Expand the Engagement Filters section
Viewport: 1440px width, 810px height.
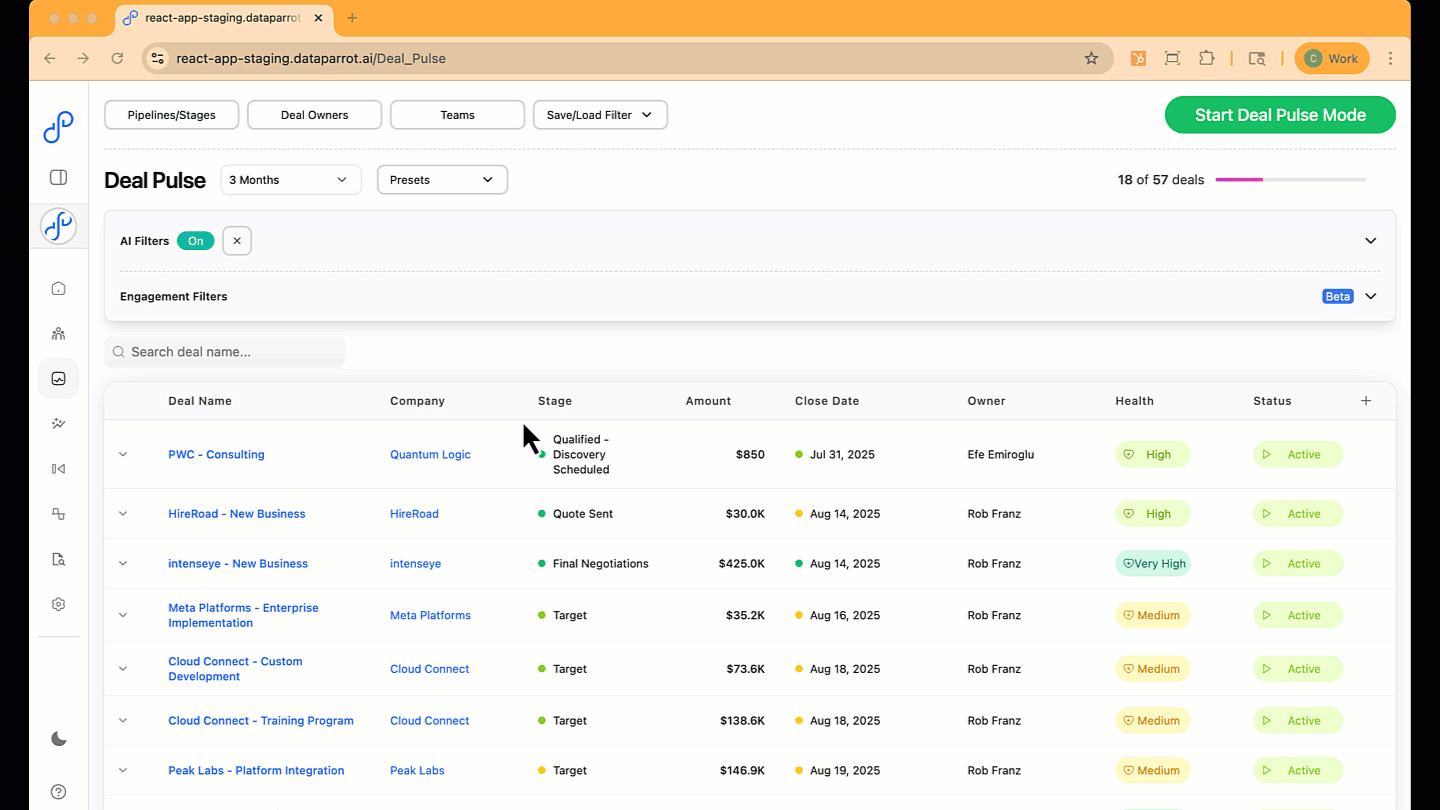[1370, 296]
